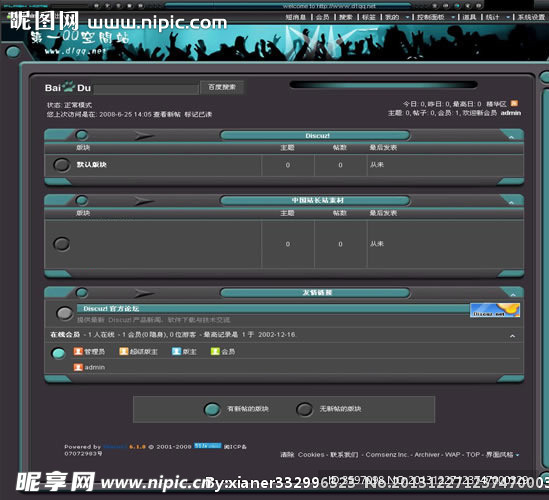Open the Discuz.net banner thumbnail
Viewport: 549px width, 500px height.
pyautogui.click(x=495, y=310)
